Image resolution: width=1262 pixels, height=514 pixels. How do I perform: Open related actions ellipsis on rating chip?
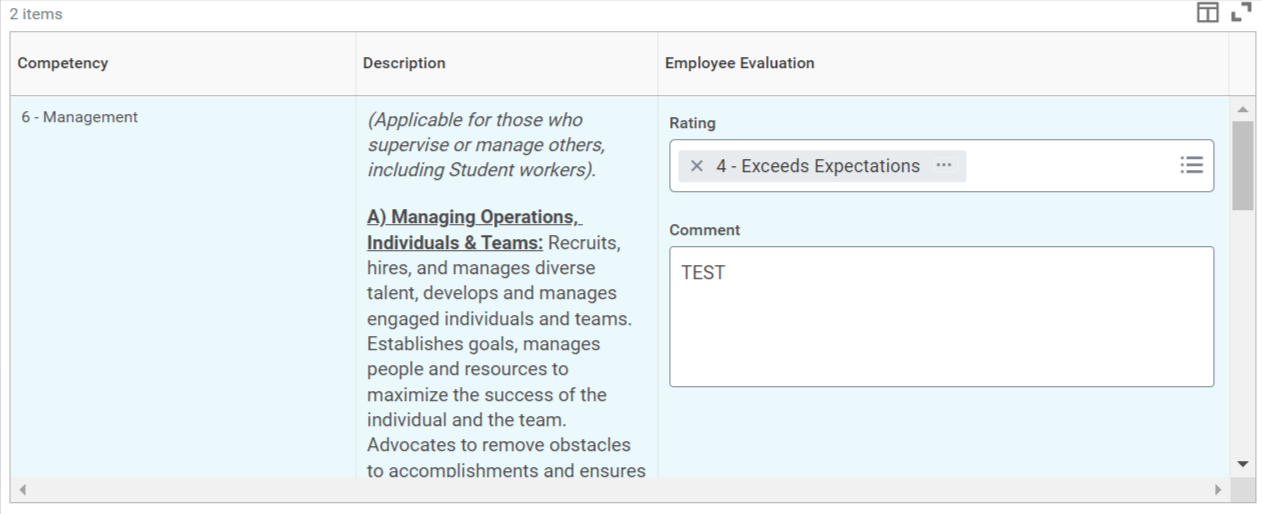click(x=944, y=166)
